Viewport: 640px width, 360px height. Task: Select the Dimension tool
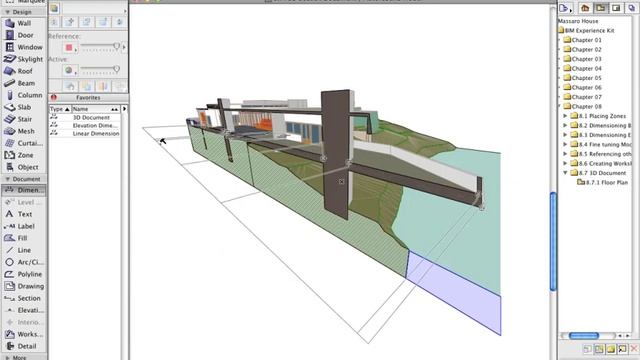tap(24, 190)
